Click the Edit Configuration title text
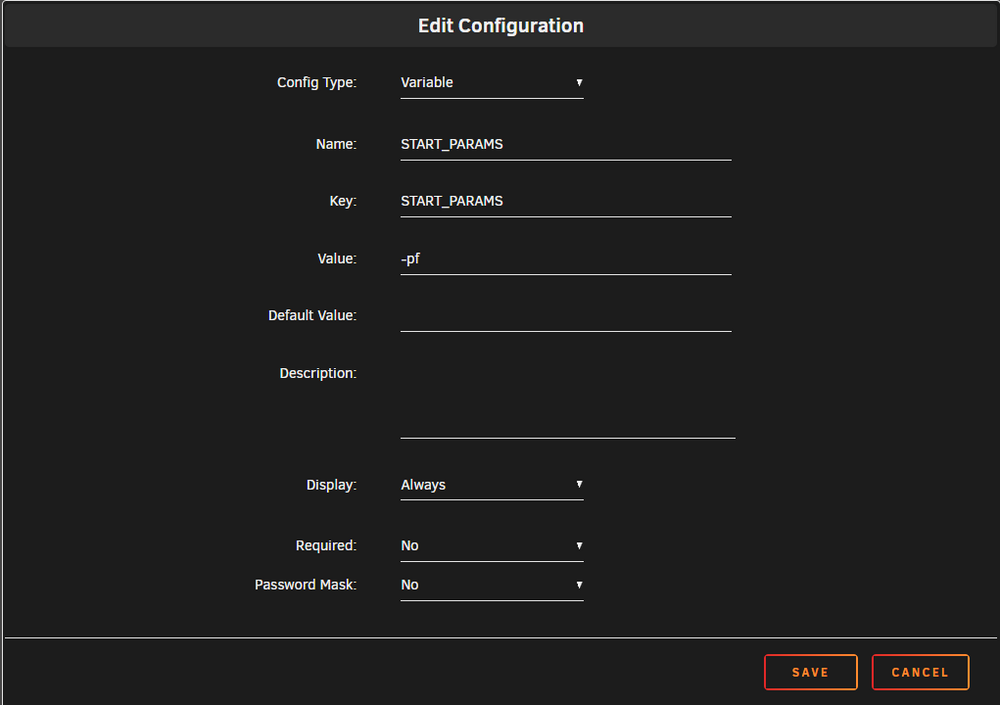The height and width of the screenshot is (705, 1000). 501,26
